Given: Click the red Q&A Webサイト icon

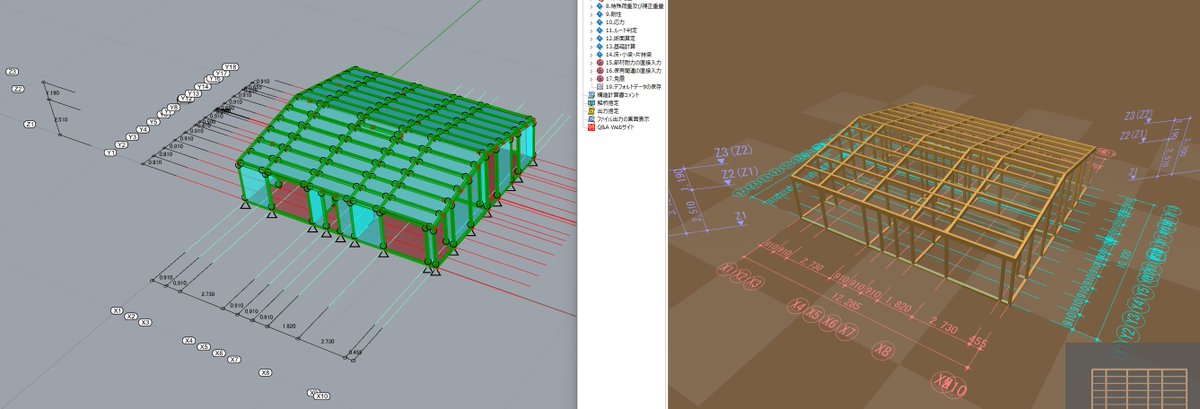Looking at the screenshot, I should click(590, 127).
